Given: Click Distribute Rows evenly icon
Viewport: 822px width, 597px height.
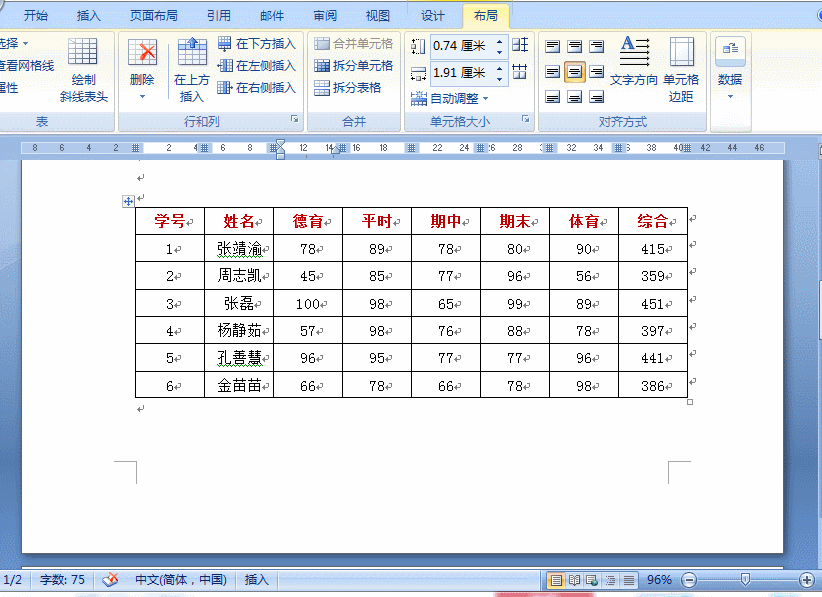Looking at the screenshot, I should point(520,45).
